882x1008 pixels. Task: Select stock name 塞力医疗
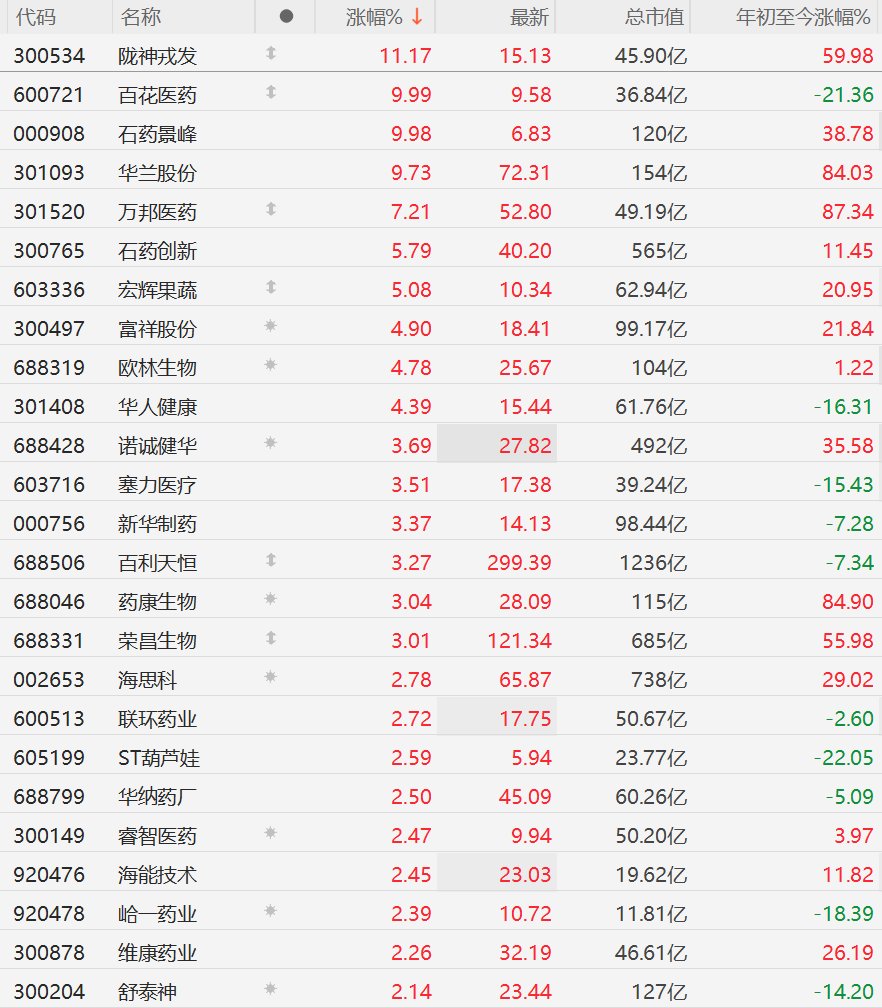(158, 485)
